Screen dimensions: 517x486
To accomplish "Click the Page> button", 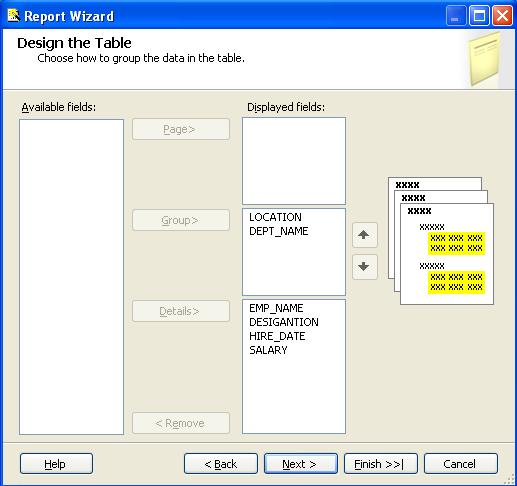I will [x=181, y=129].
